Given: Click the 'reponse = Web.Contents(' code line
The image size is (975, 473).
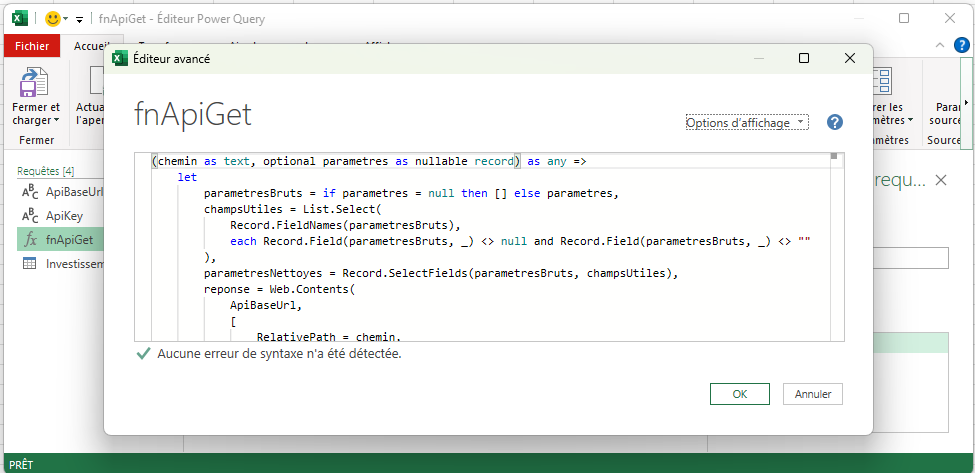Looking at the screenshot, I should (x=279, y=289).
